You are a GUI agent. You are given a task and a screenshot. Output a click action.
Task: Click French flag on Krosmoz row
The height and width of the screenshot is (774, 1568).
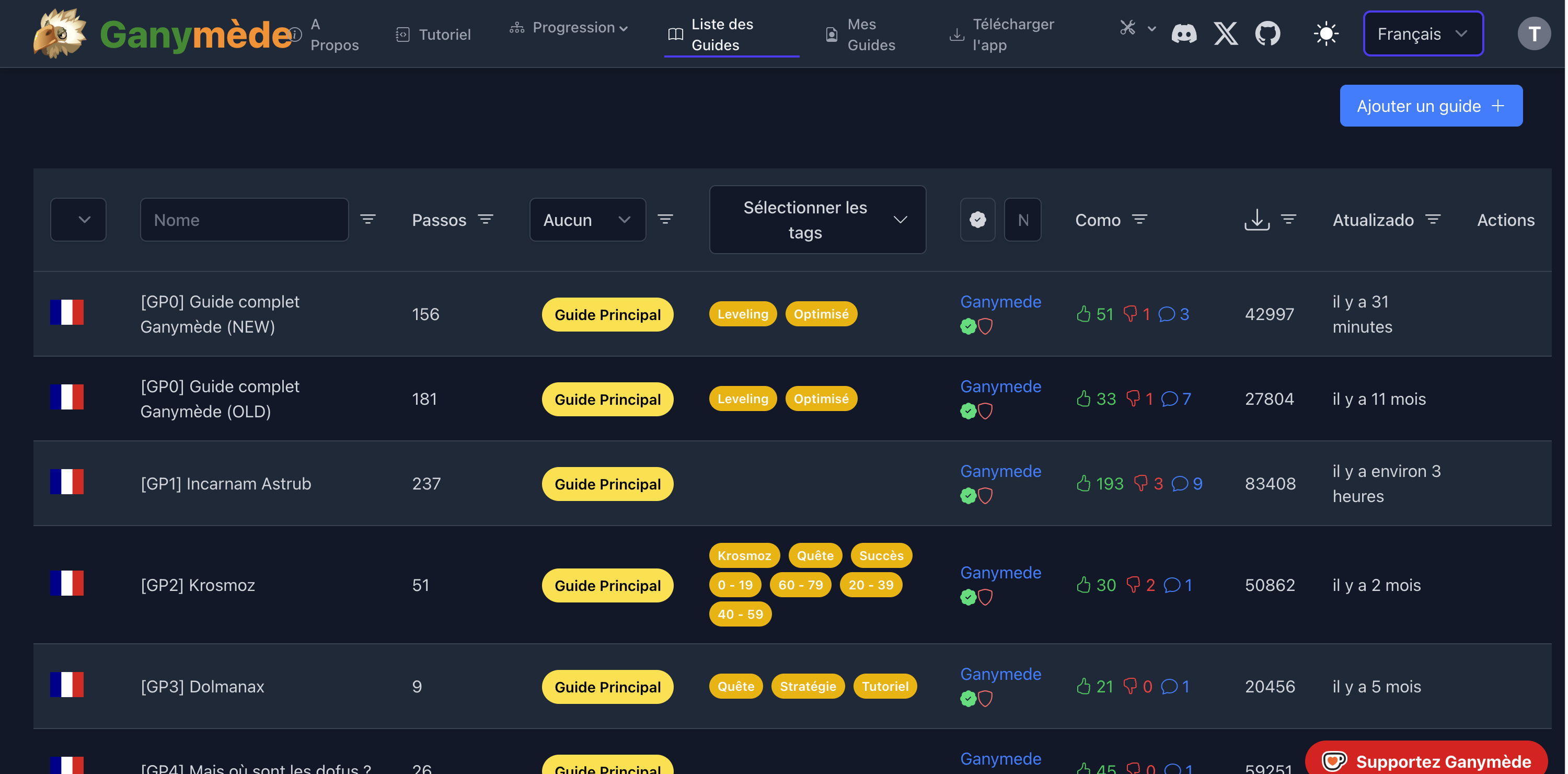click(x=67, y=584)
